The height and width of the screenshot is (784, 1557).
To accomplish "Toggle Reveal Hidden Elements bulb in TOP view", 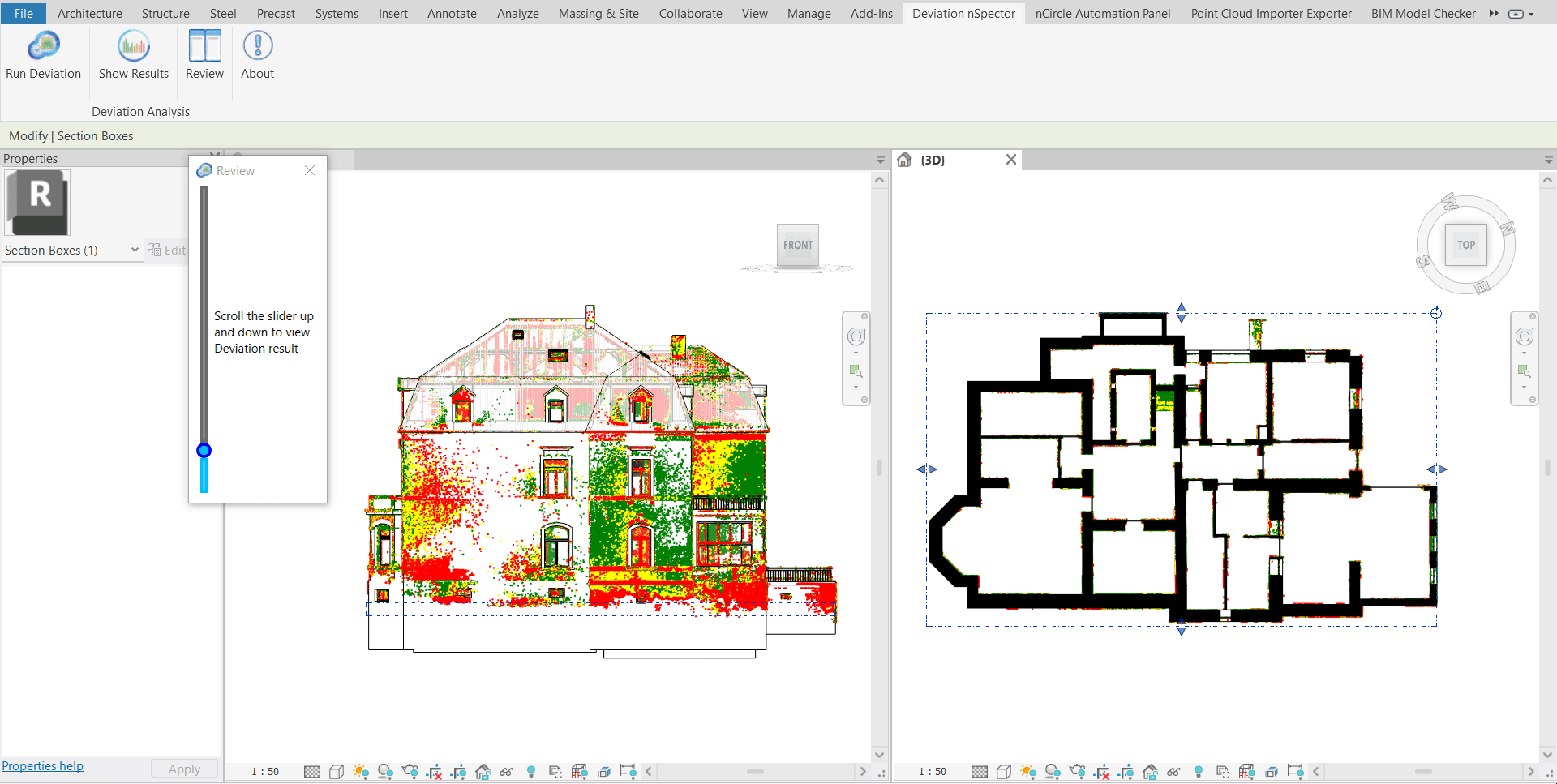I will [x=1199, y=772].
